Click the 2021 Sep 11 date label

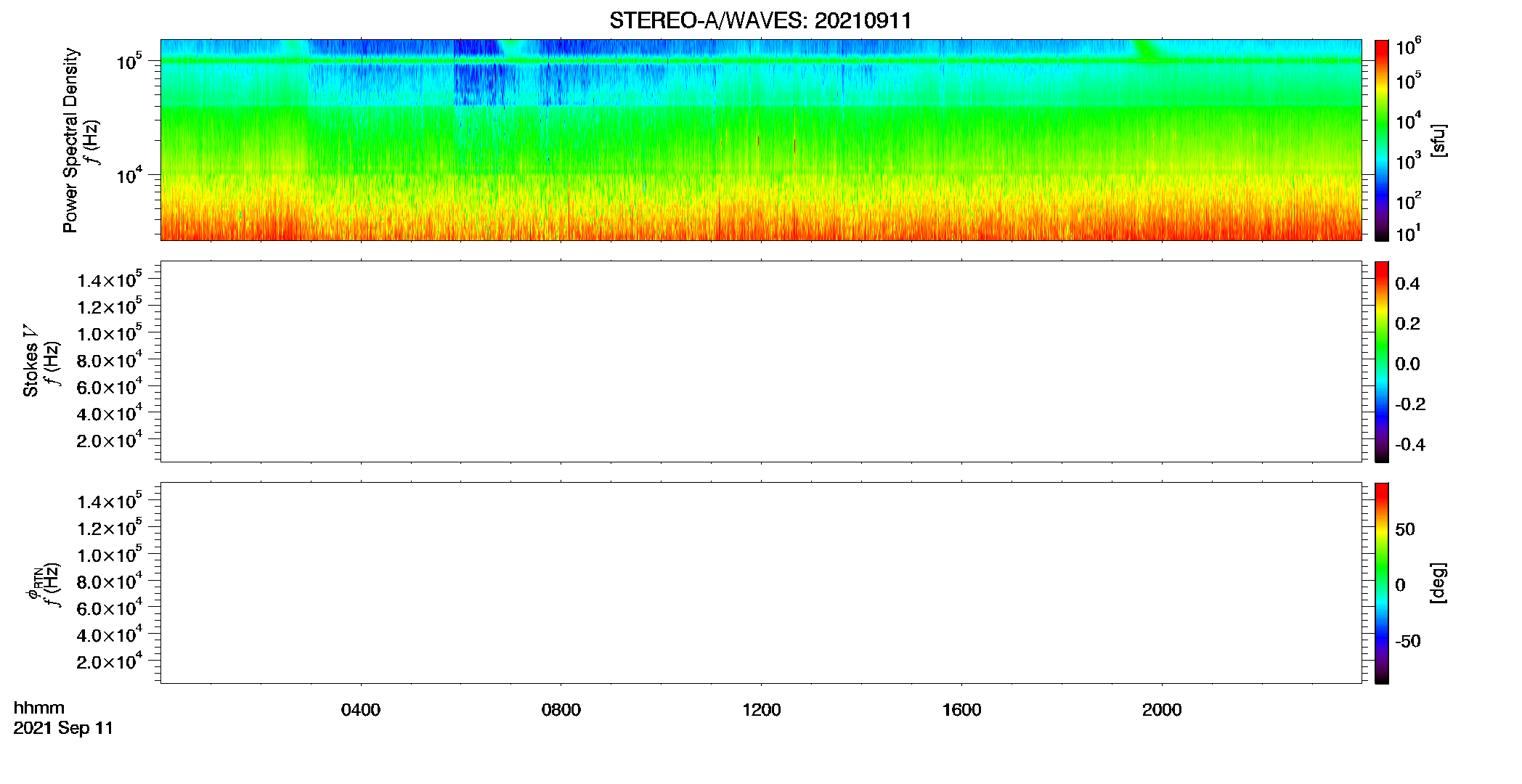[x=63, y=728]
